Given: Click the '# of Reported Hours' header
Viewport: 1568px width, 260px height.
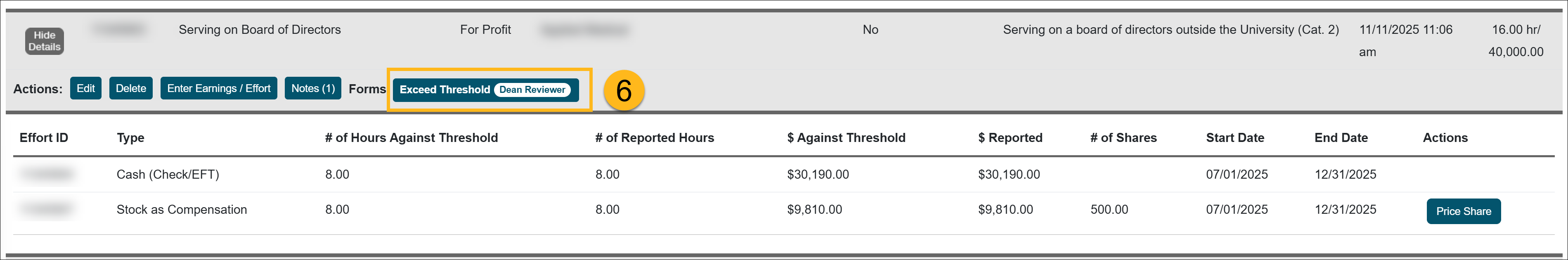Looking at the screenshot, I should 654,137.
